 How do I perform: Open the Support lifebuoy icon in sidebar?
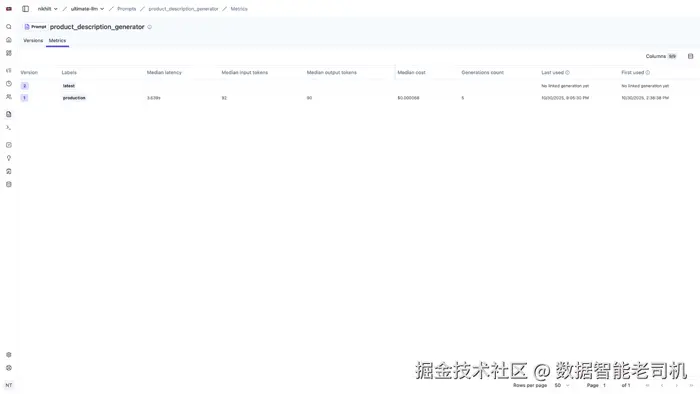(x=8, y=368)
